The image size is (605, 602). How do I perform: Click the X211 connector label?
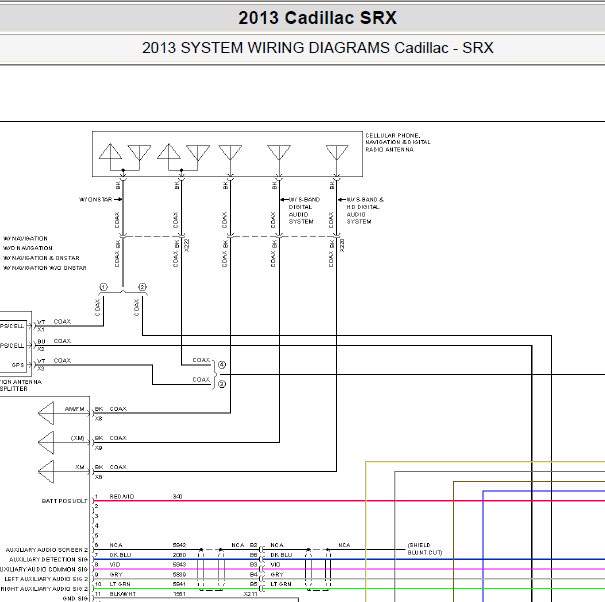pyautogui.click(x=250, y=594)
